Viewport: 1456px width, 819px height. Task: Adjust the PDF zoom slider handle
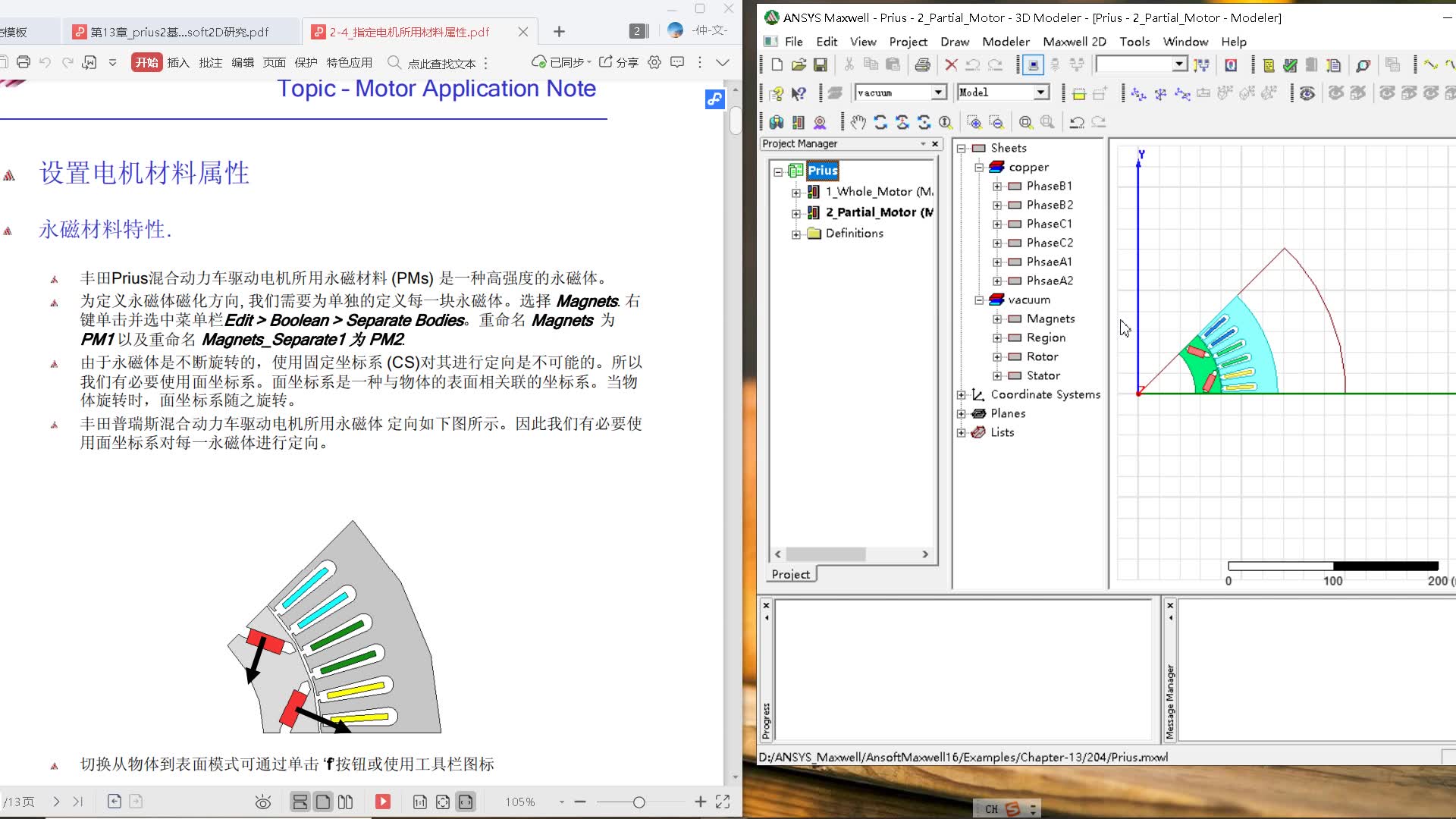pos(639,802)
